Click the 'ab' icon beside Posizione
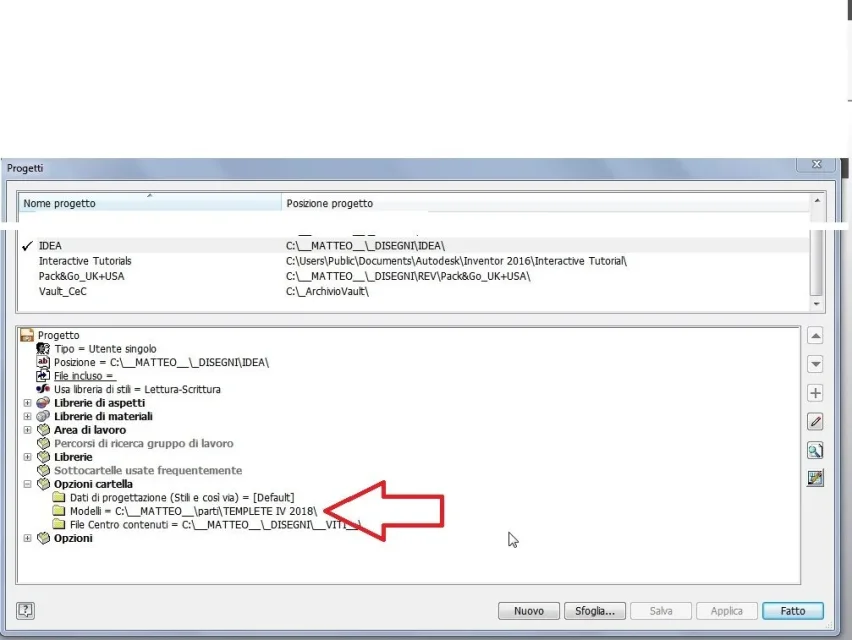Viewport: 852px width, 640px height. coord(43,362)
